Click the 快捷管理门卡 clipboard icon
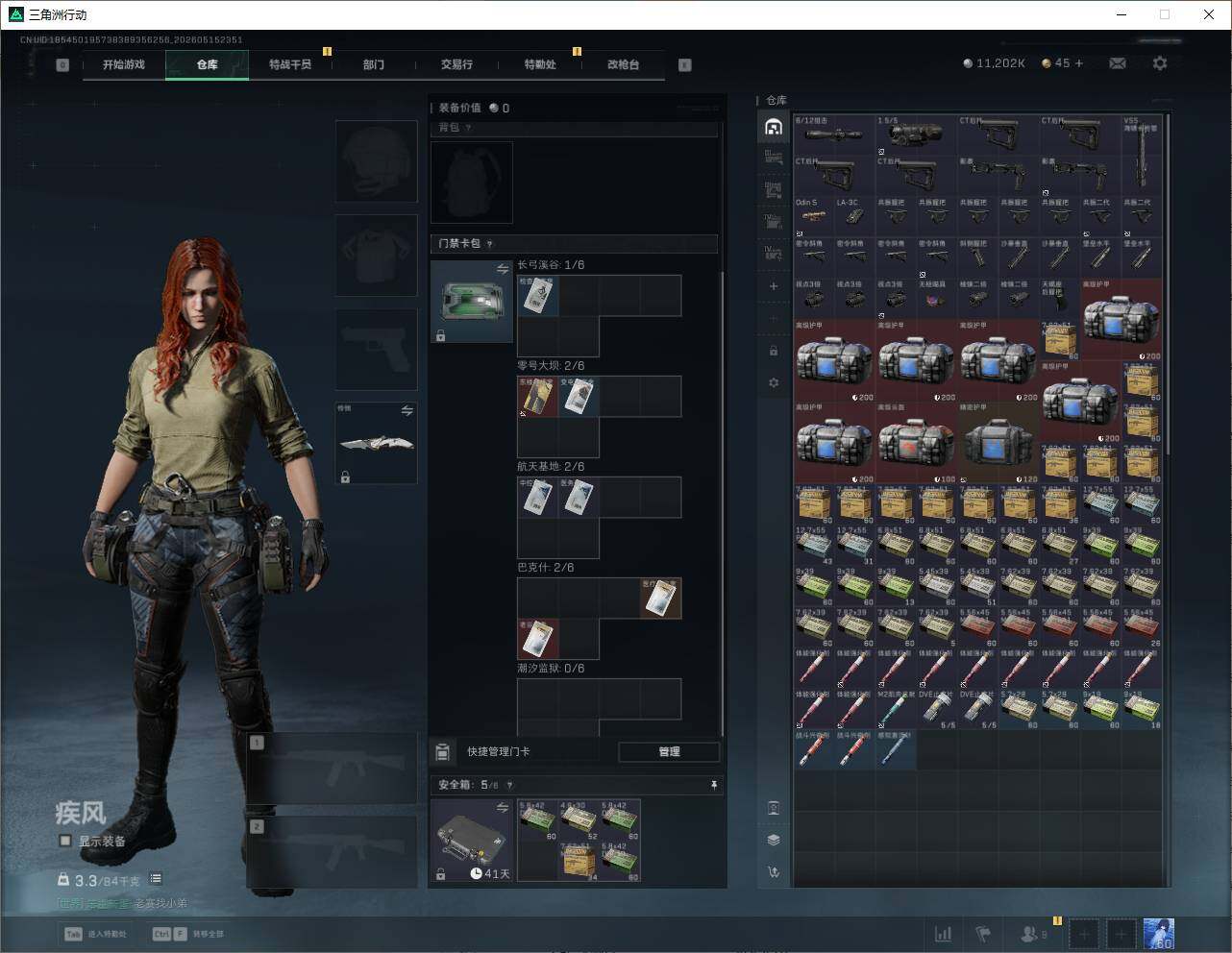1232x953 pixels. (x=443, y=751)
